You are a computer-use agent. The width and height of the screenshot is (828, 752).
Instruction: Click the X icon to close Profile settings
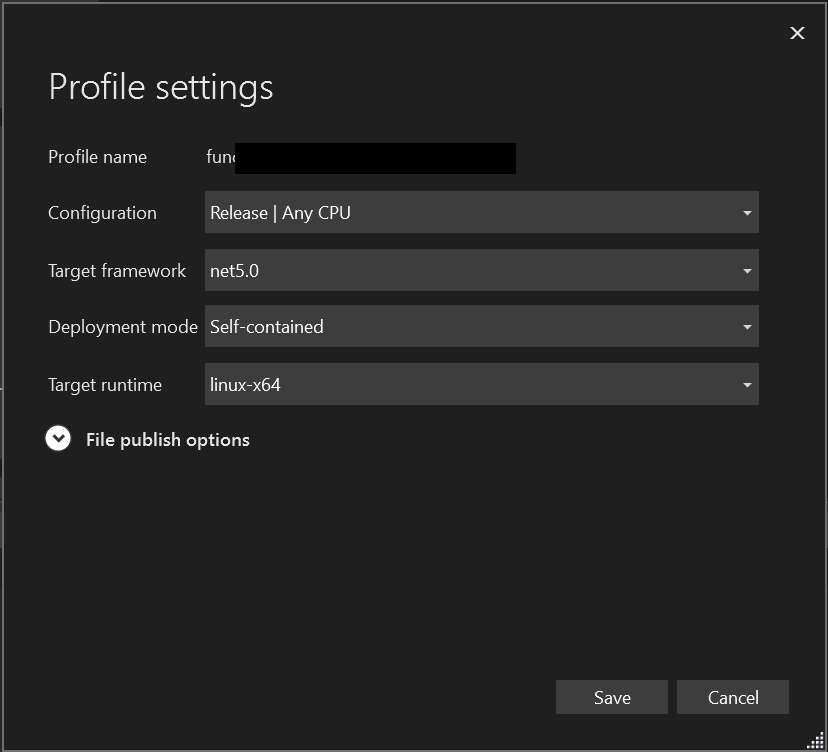tap(797, 32)
